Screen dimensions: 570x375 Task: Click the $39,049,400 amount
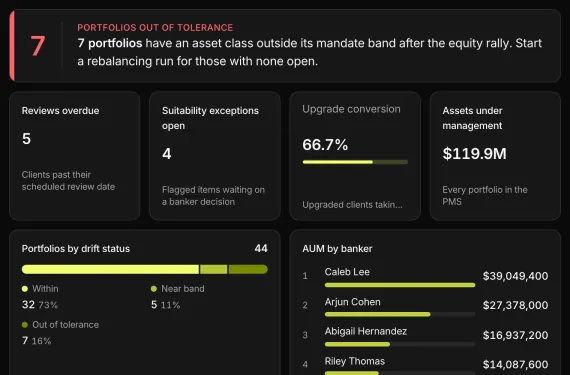point(515,276)
